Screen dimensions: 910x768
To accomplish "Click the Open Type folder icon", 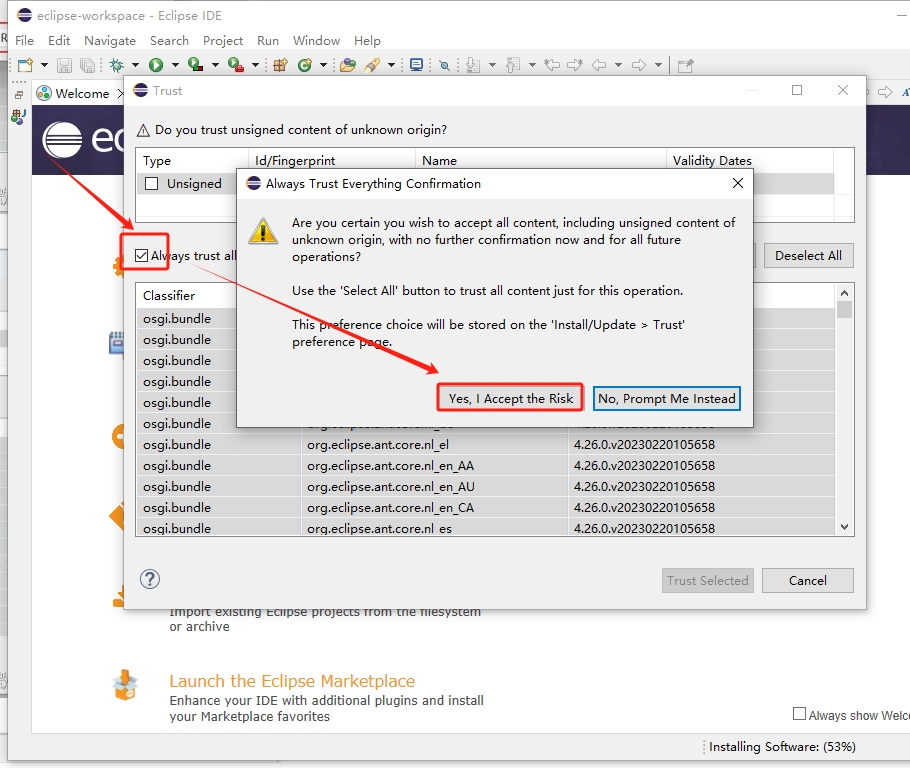I will [348, 65].
